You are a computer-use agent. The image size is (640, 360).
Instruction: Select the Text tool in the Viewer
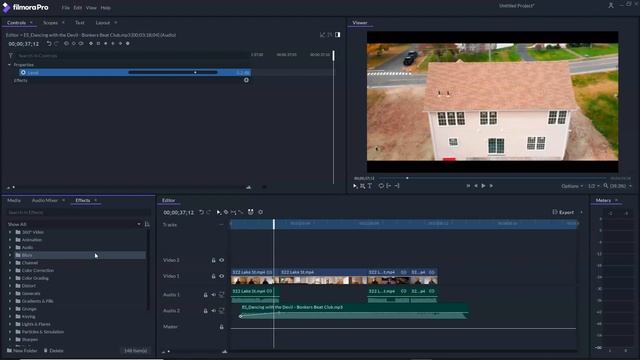click(x=370, y=186)
